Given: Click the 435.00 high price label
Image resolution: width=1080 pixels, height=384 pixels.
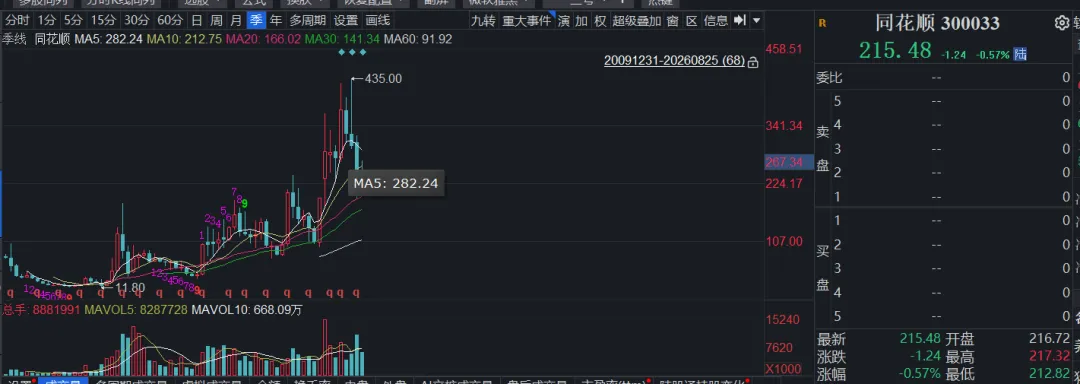Looking at the screenshot, I should point(383,79).
